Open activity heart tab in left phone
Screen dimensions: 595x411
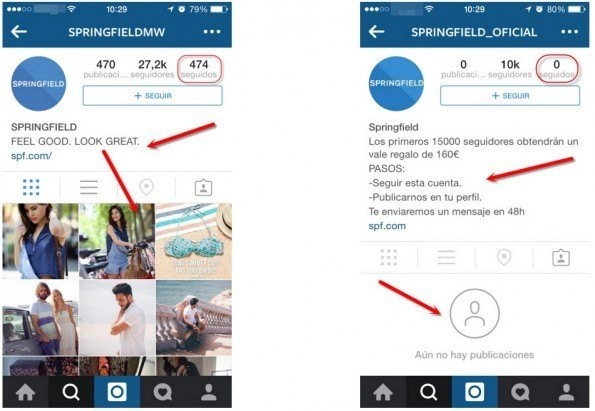pos(163,392)
